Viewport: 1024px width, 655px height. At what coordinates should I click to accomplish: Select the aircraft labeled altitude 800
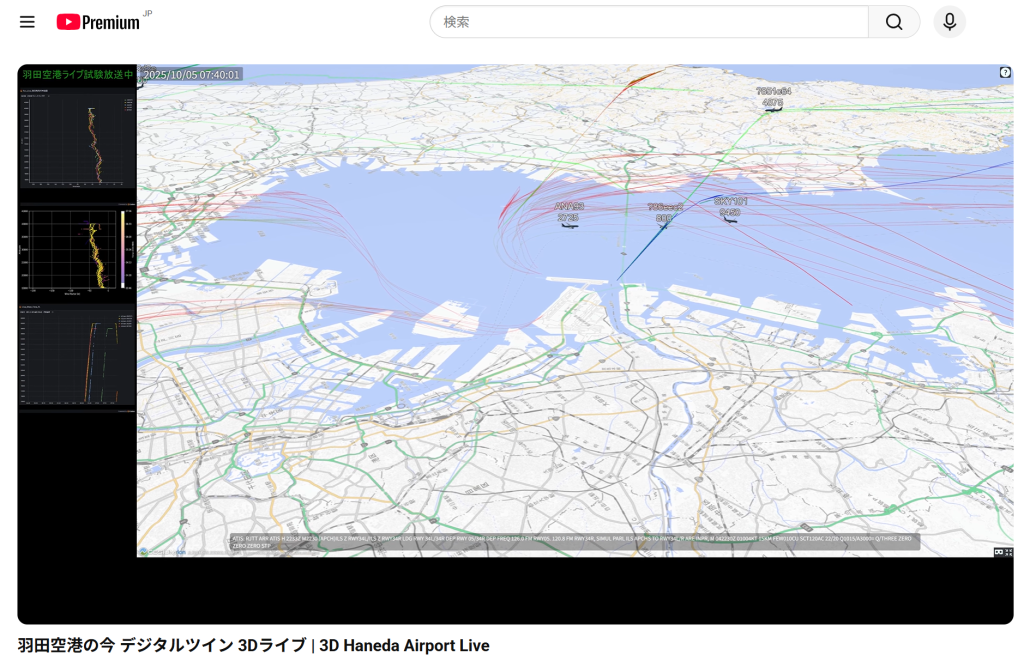[663, 225]
